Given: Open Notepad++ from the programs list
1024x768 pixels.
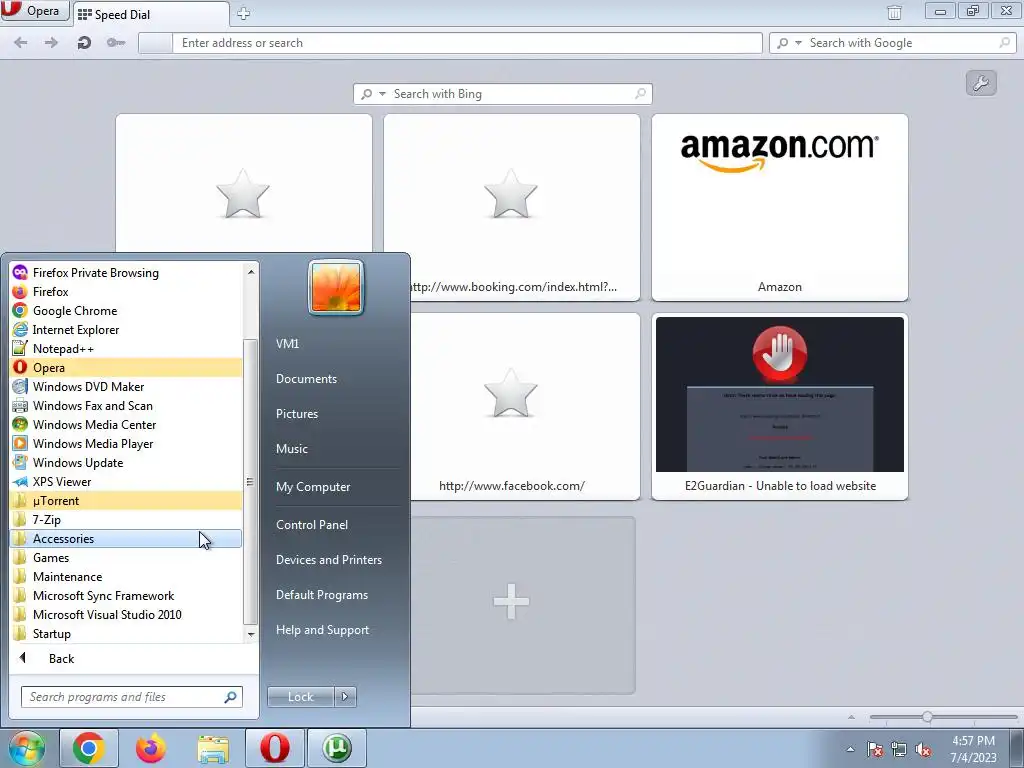Looking at the screenshot, I should [x=126, y=349].
